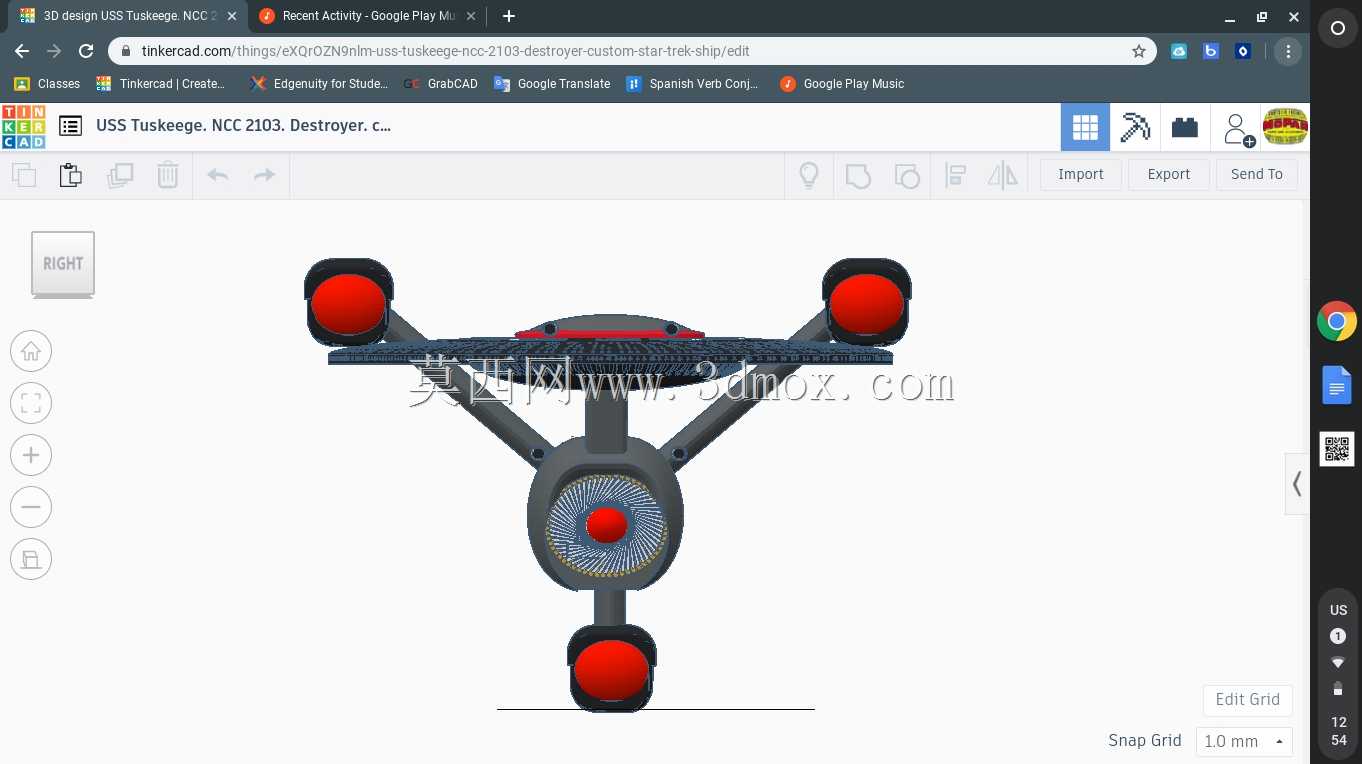This screenshot has width=1362, height=764.
Task: Zoom in with the plus icon
Action: pos(31,455)
